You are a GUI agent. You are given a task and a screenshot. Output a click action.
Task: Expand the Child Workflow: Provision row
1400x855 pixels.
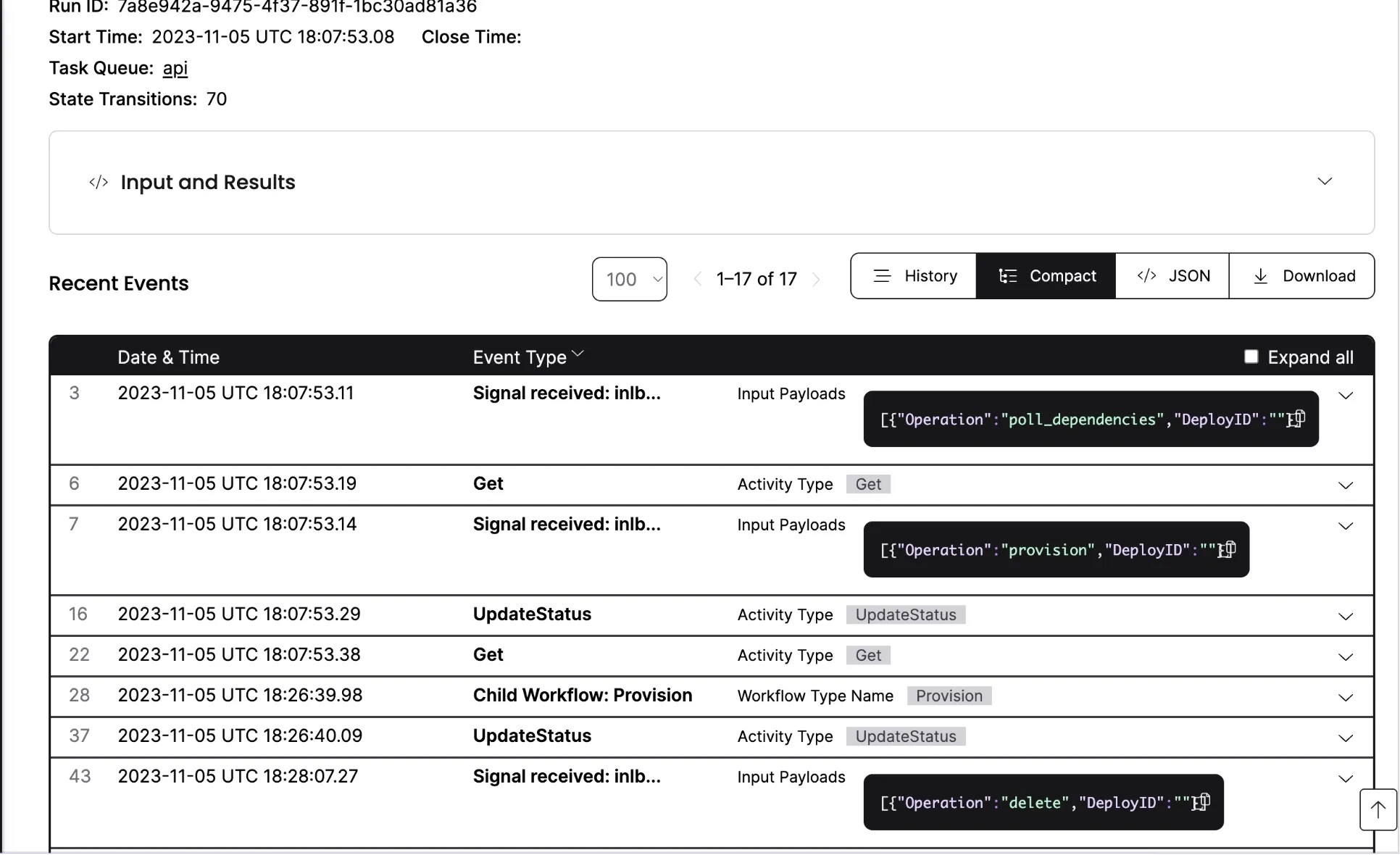pos(1346,698)
